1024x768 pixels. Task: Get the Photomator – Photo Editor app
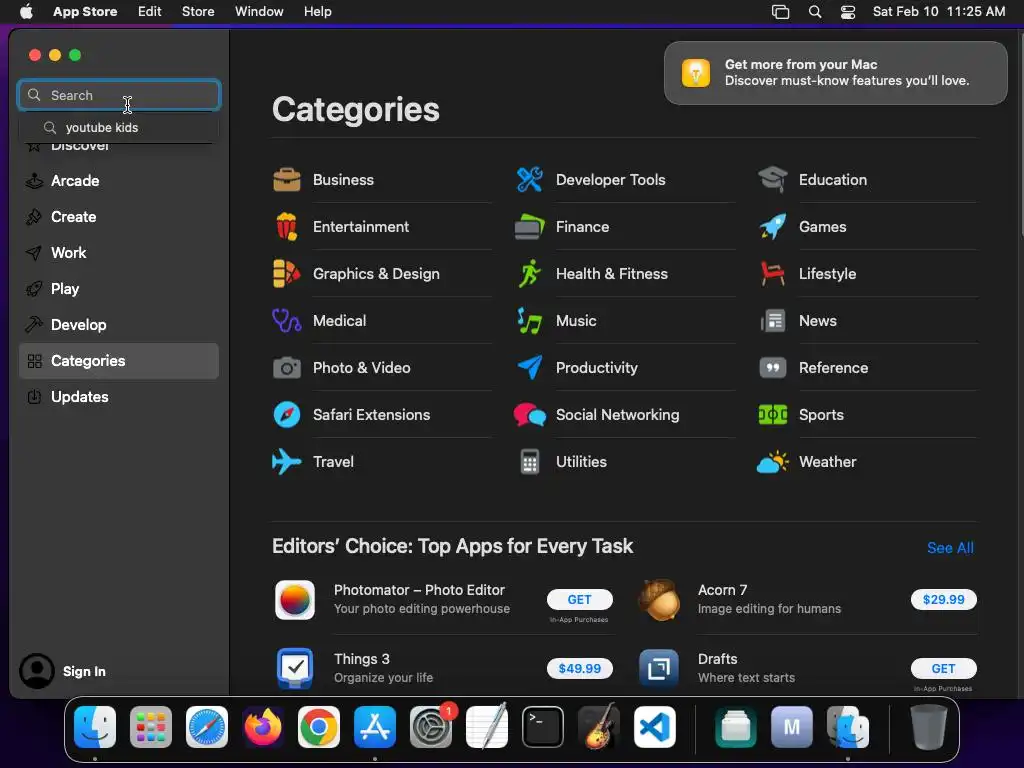coord(579,600)
